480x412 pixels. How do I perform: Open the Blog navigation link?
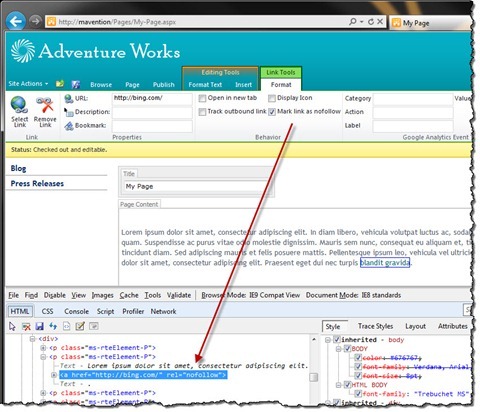click(x=18, y=168)
